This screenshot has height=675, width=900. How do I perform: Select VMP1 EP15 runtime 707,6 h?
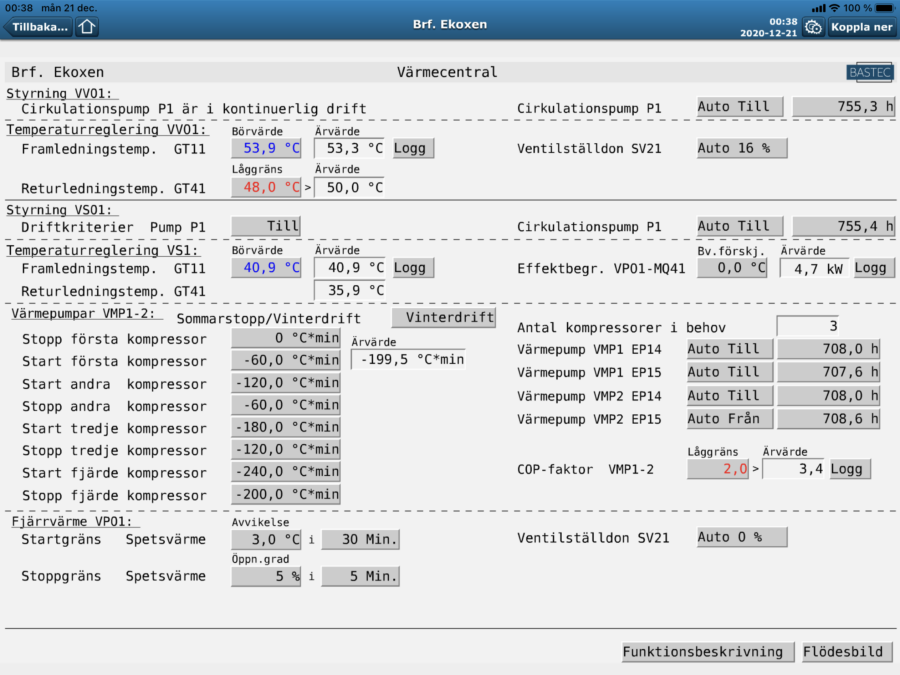tap(828, 372)
